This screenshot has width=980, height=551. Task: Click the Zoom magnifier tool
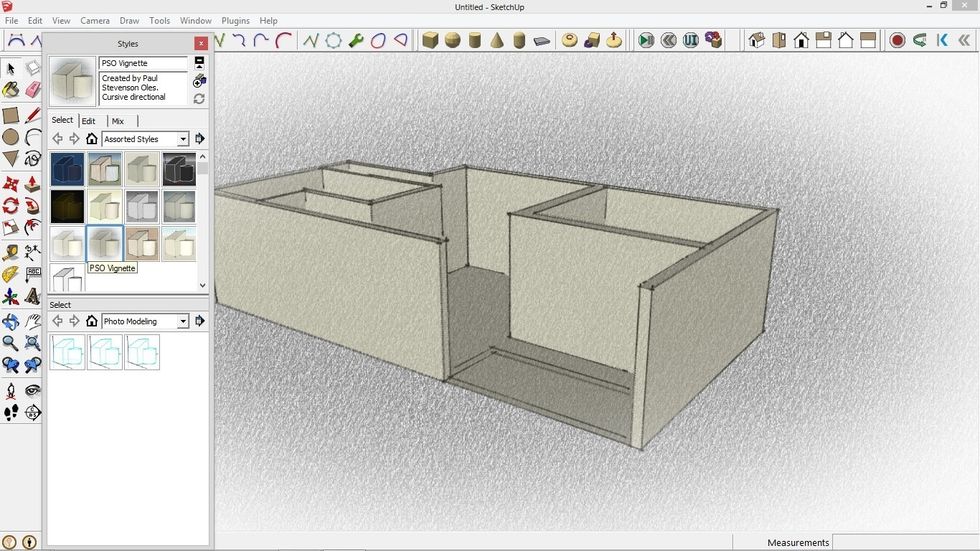(11, 344)
